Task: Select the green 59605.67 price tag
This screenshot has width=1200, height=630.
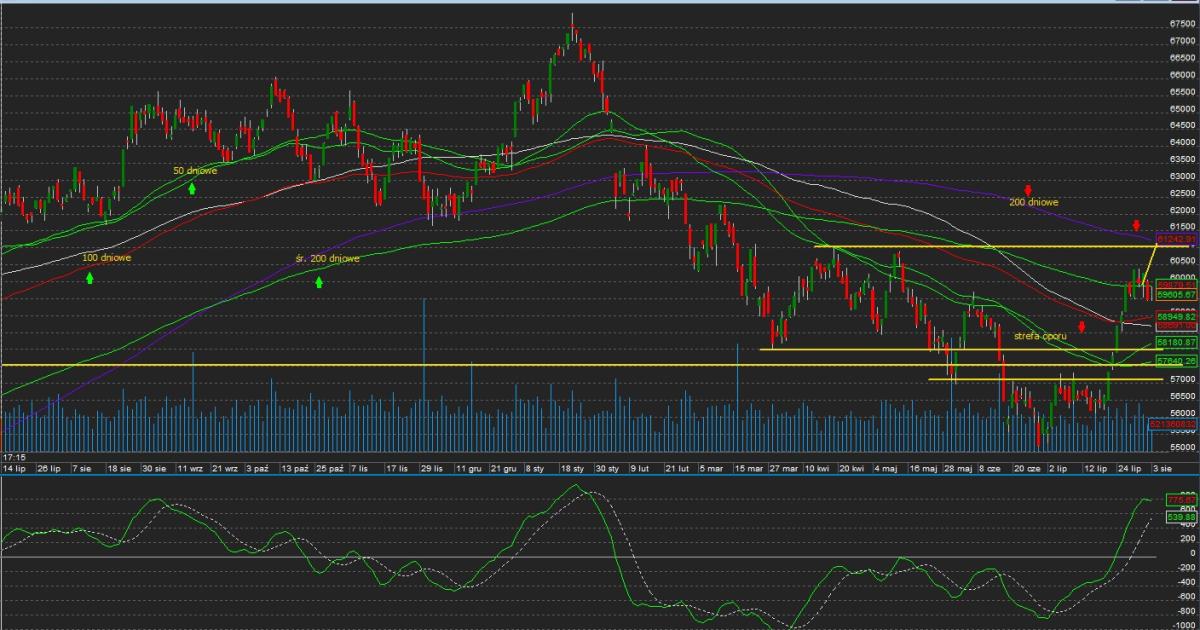Action: [x=1177, y=295]
